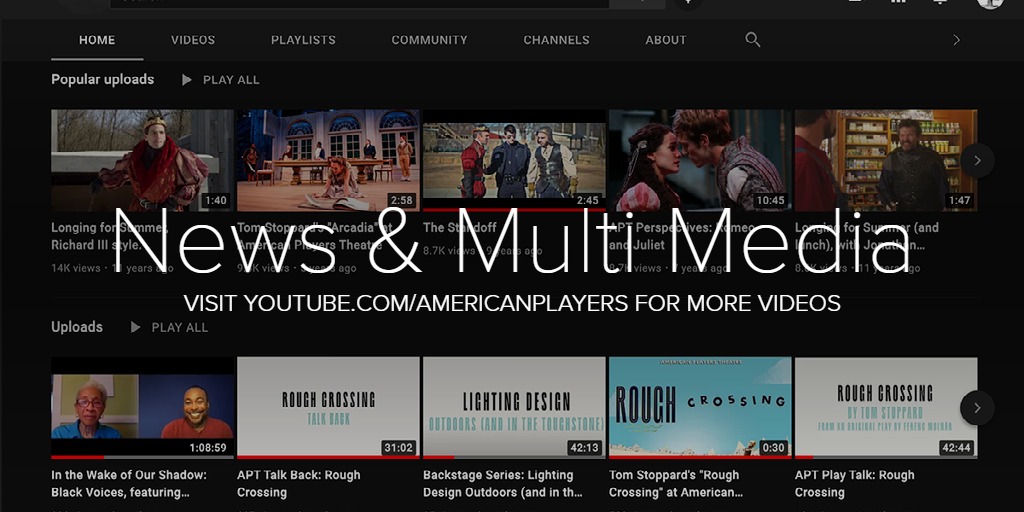Screen dimensions: 1024x512
Task: Open the Richard III style video thumbnail
Action: click(x=142, y=160)
